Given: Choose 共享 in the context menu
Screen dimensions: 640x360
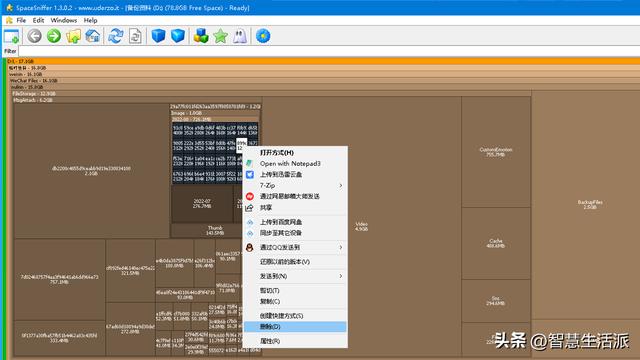Looking at the screenshot, I should tap(296, 208).
